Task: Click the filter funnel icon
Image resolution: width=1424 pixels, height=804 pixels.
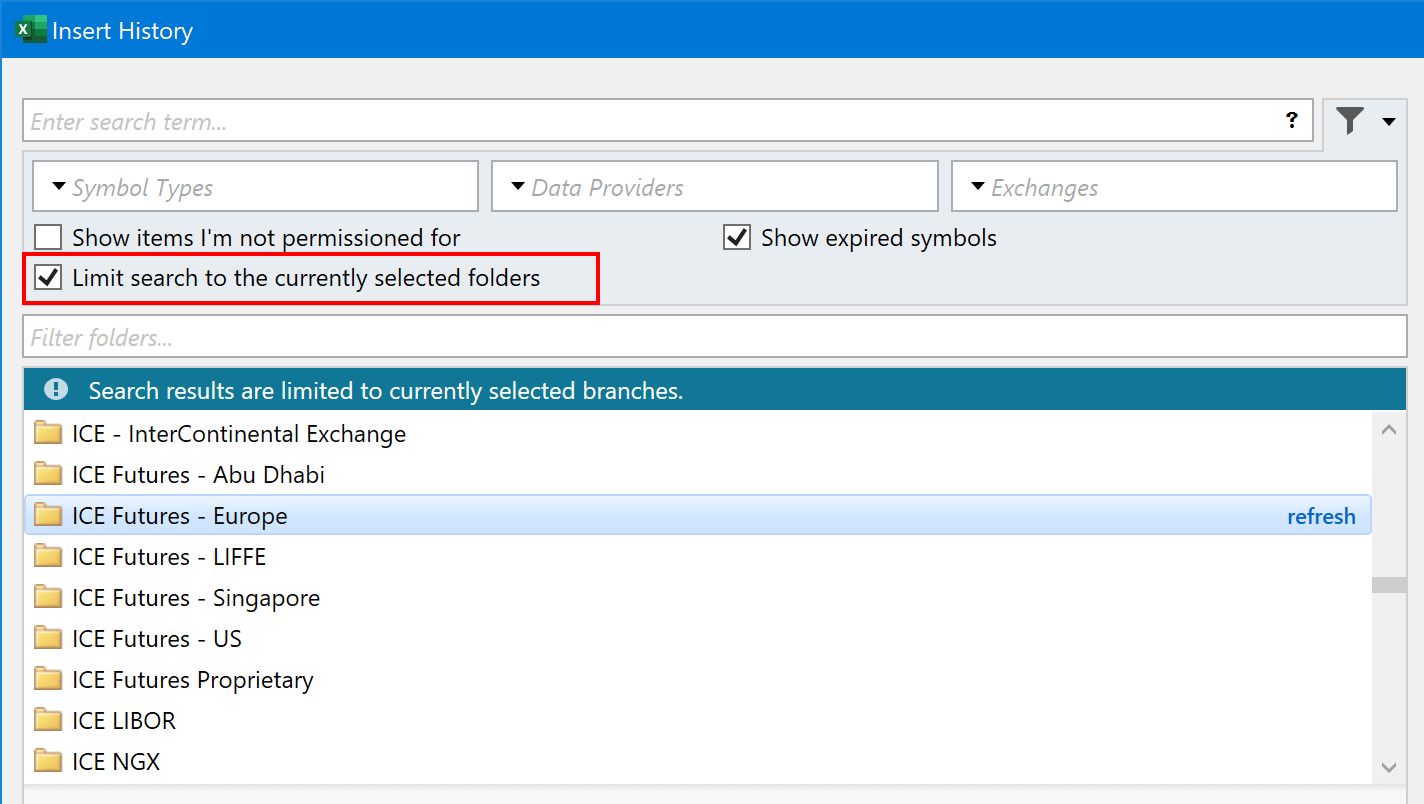Action: pos(1350,121)
